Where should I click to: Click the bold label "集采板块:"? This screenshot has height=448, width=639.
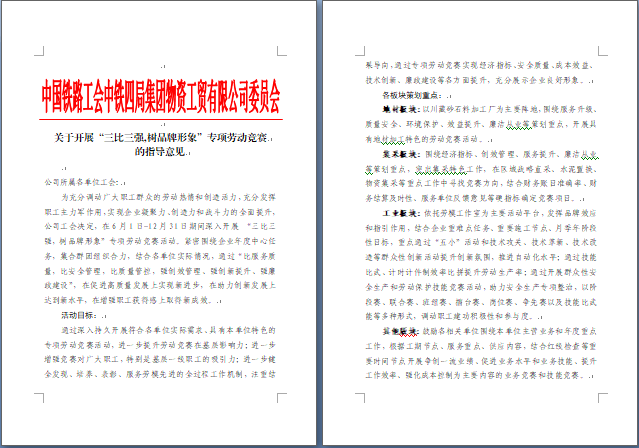tap(401, 154)
